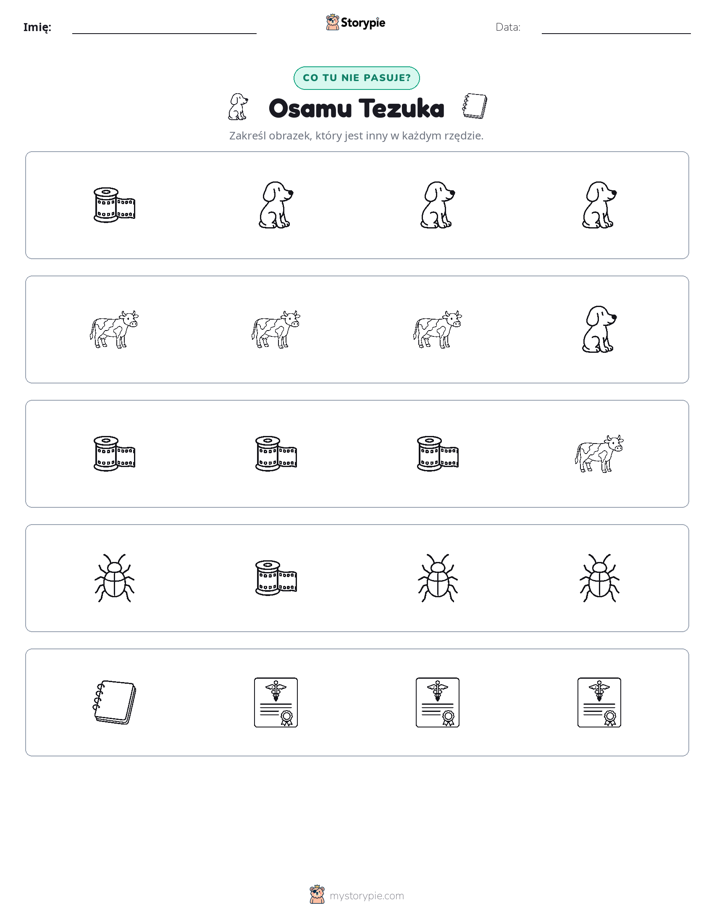Click the Imię name line field
The width and height of the screenshot is (714, 924).
pyautogui.click(x=164, y=27)
